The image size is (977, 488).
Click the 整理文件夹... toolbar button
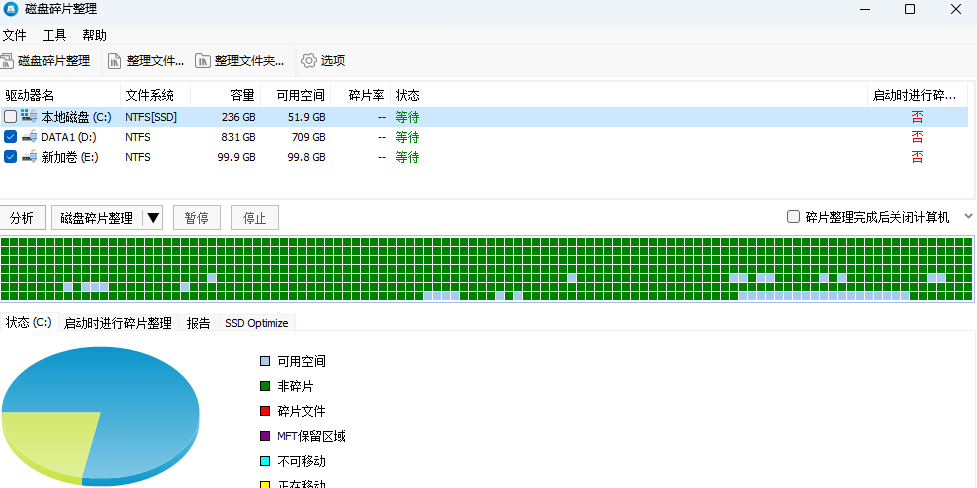pyautogui.click(x=240, y=60)
